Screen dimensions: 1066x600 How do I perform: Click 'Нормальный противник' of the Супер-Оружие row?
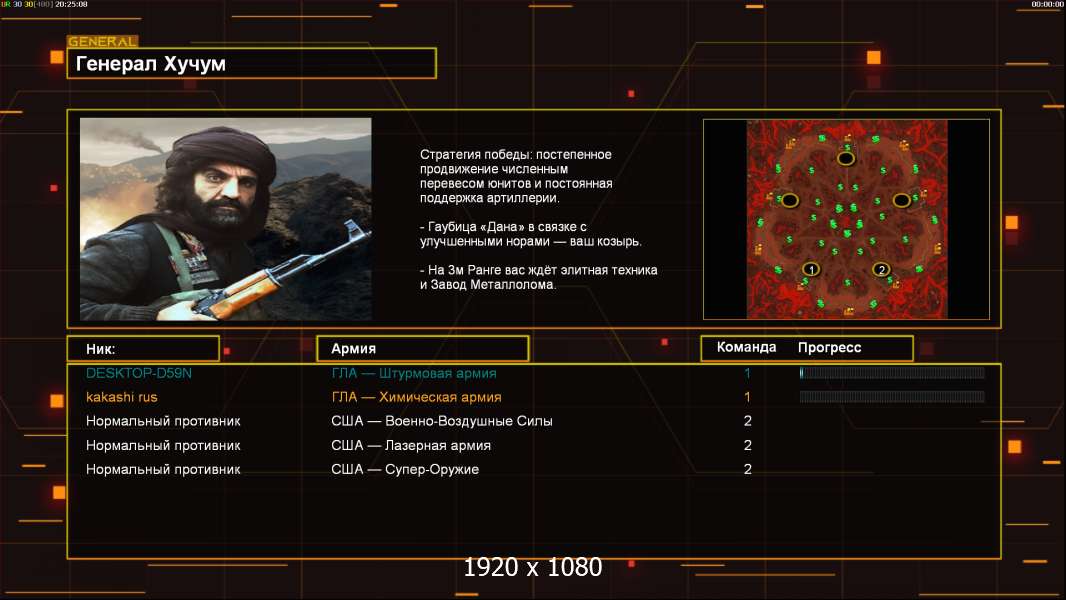tap(163, 470)
